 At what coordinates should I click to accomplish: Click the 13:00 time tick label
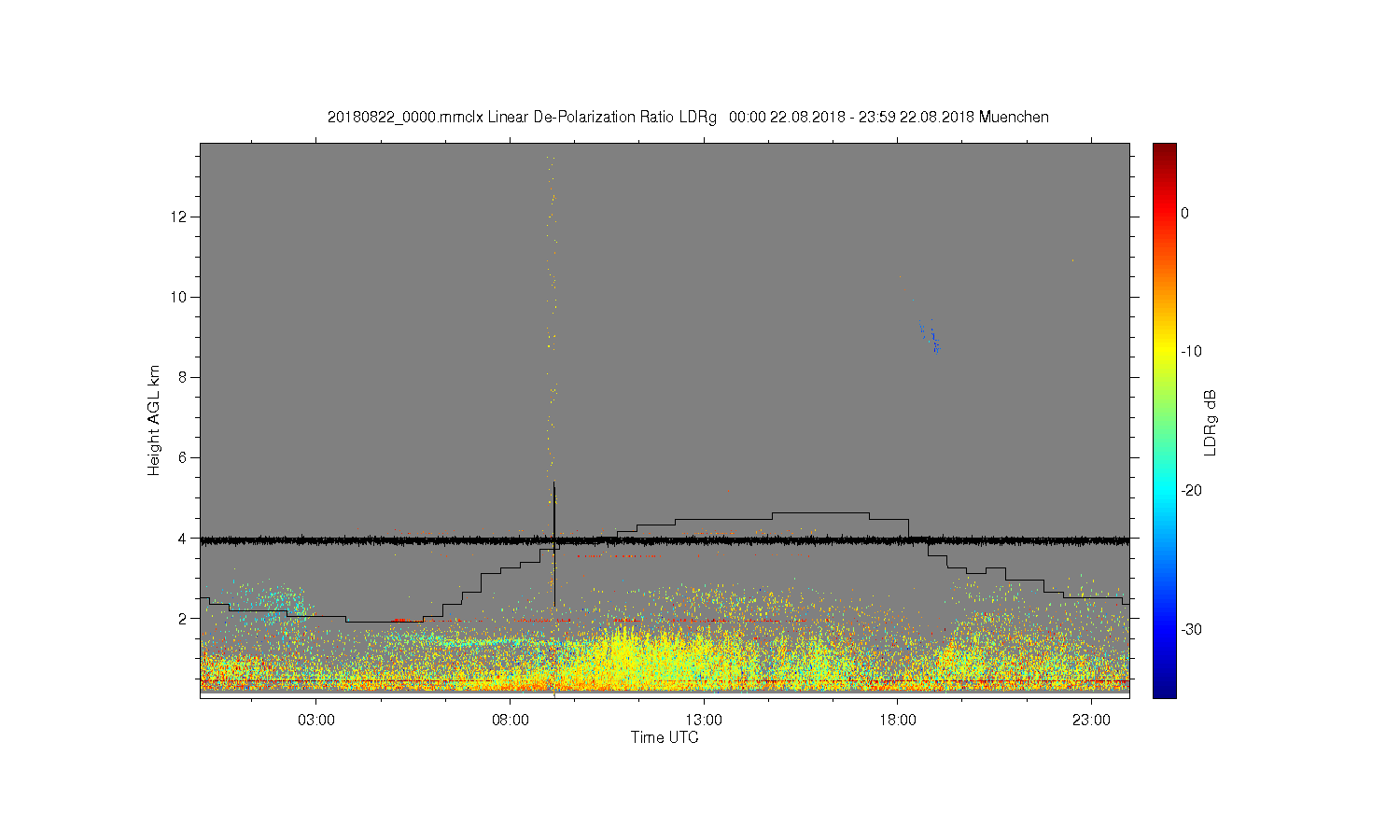(x=704, y=721)
